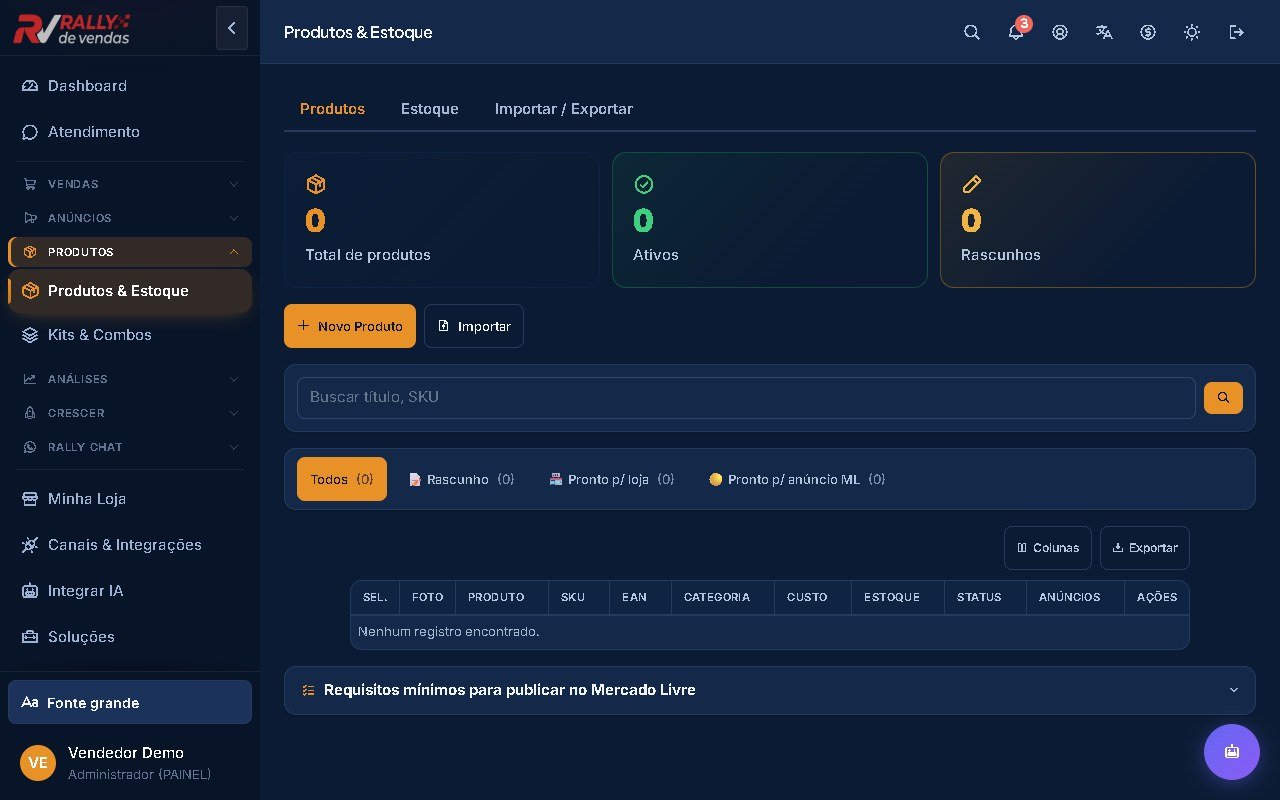
Task: Open the Colunas button
Action: click(1048, 548)
